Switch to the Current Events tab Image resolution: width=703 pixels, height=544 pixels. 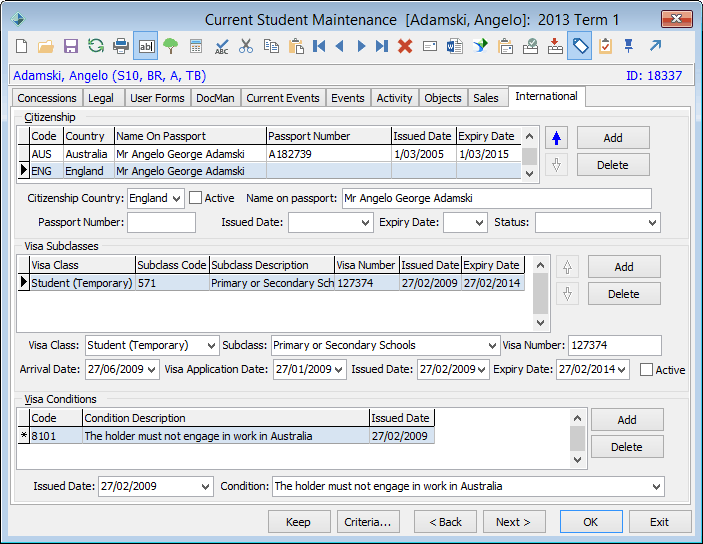pyautogui.click(x=283, y=98)
